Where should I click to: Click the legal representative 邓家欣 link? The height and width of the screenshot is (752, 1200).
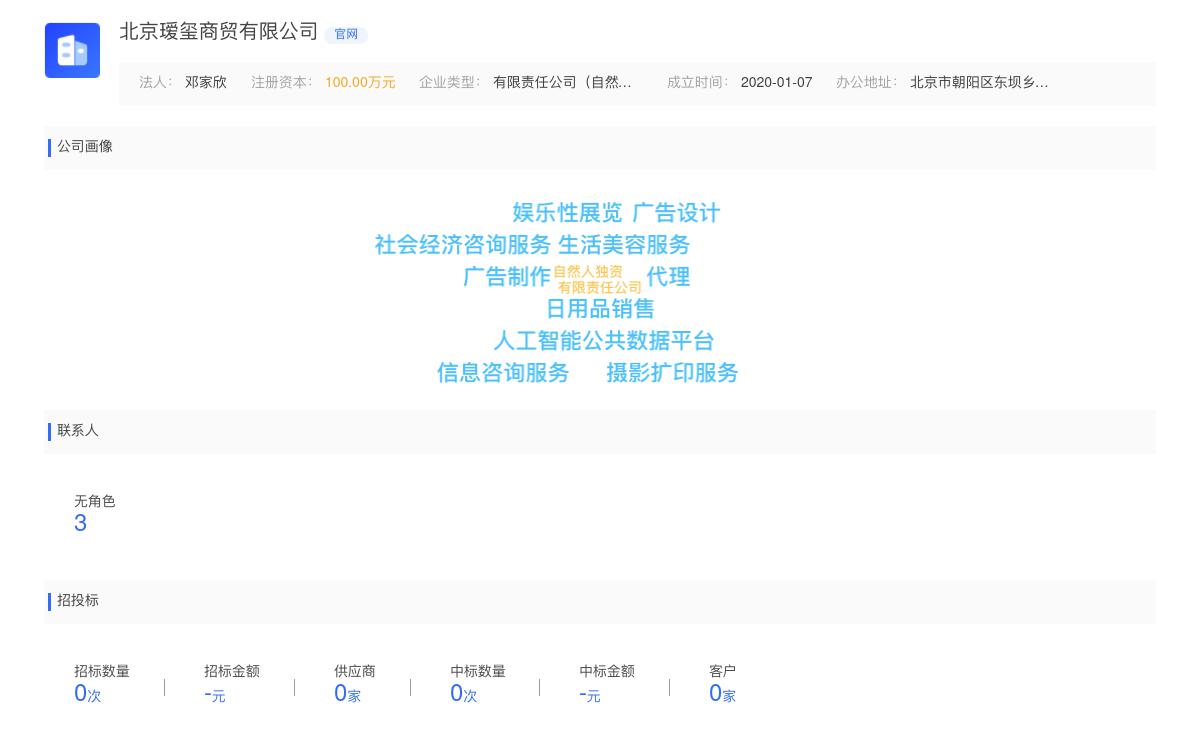(x=206, y=82)
